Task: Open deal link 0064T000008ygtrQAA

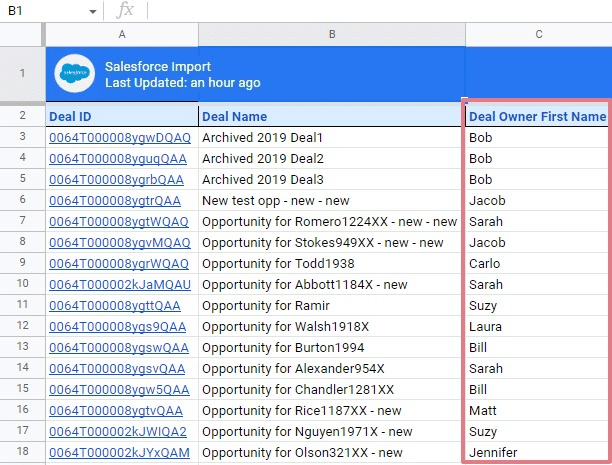Action: pos(116,200)
